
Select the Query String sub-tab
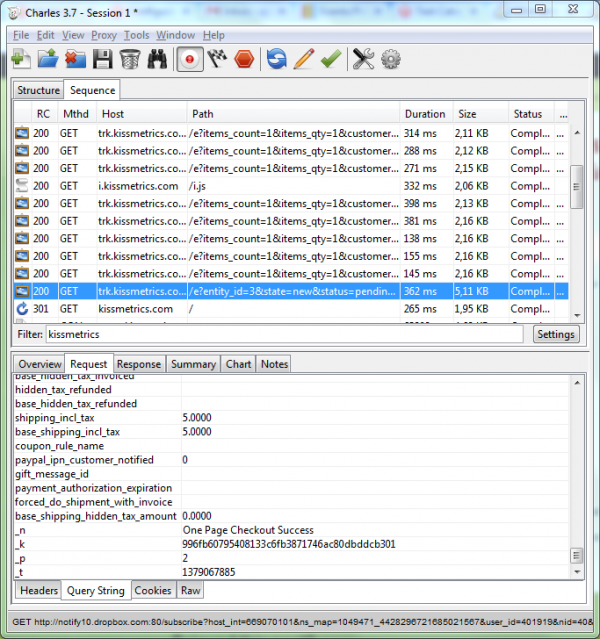pyautogui.click(x=96, y=590)
